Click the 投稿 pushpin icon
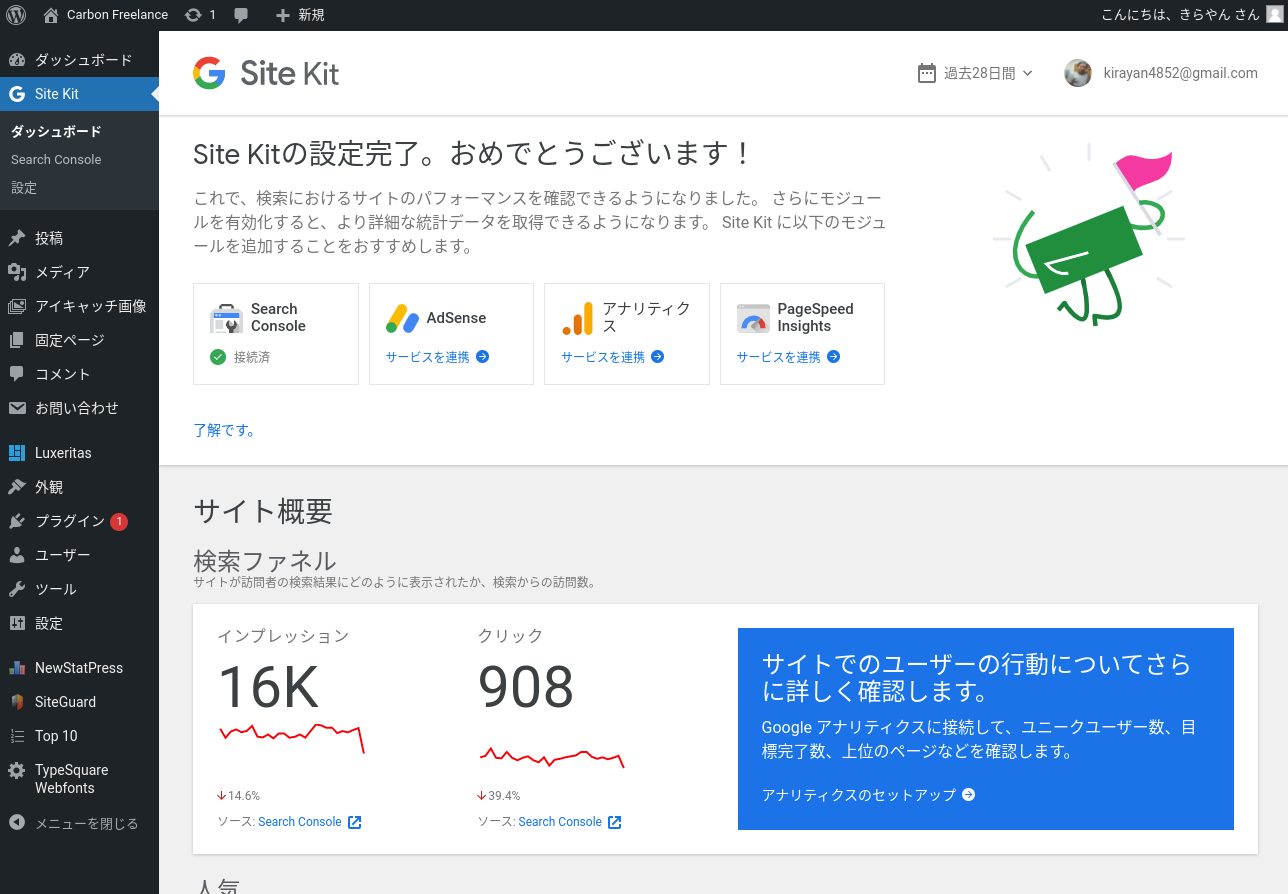Image resolution: width=1288 pixels, height=894 pixels. click(x=17, y=238)
